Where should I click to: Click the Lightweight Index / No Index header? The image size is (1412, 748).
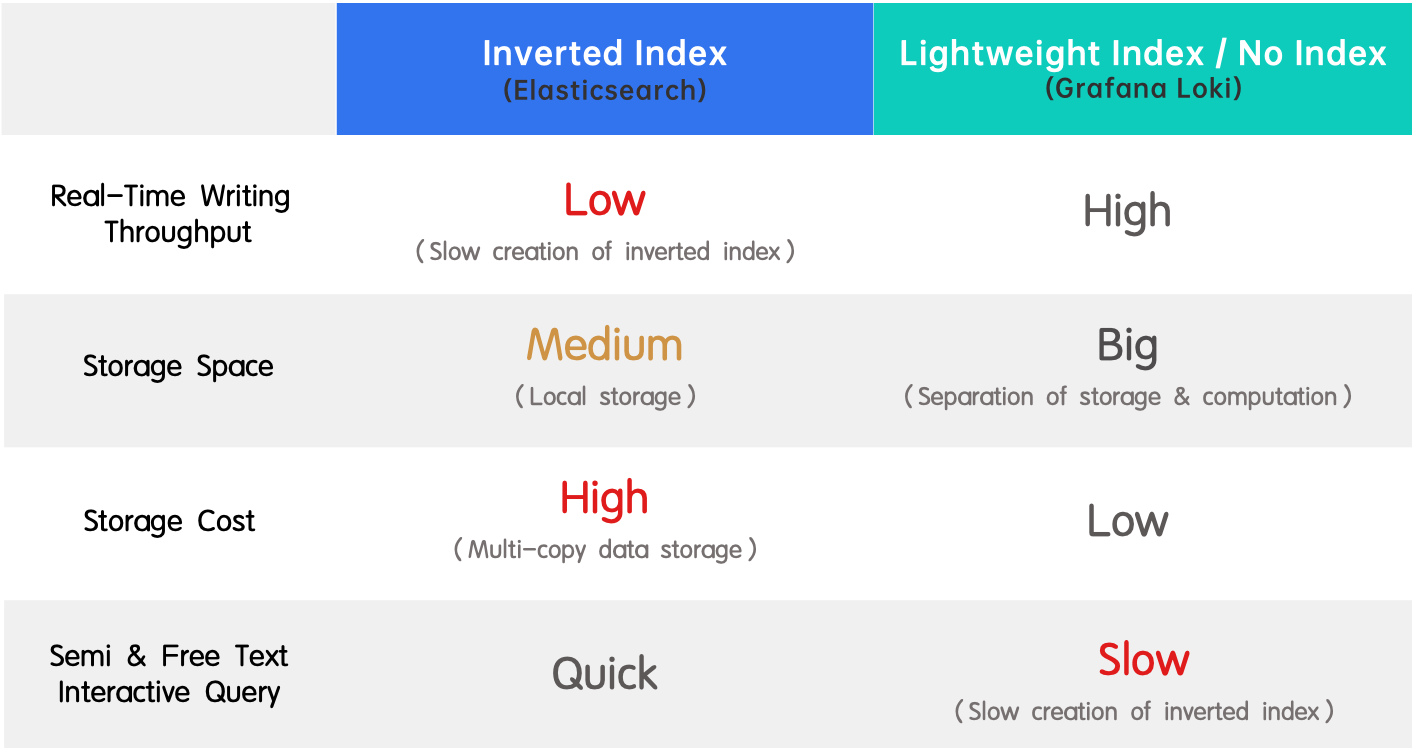pos(1142,53)
